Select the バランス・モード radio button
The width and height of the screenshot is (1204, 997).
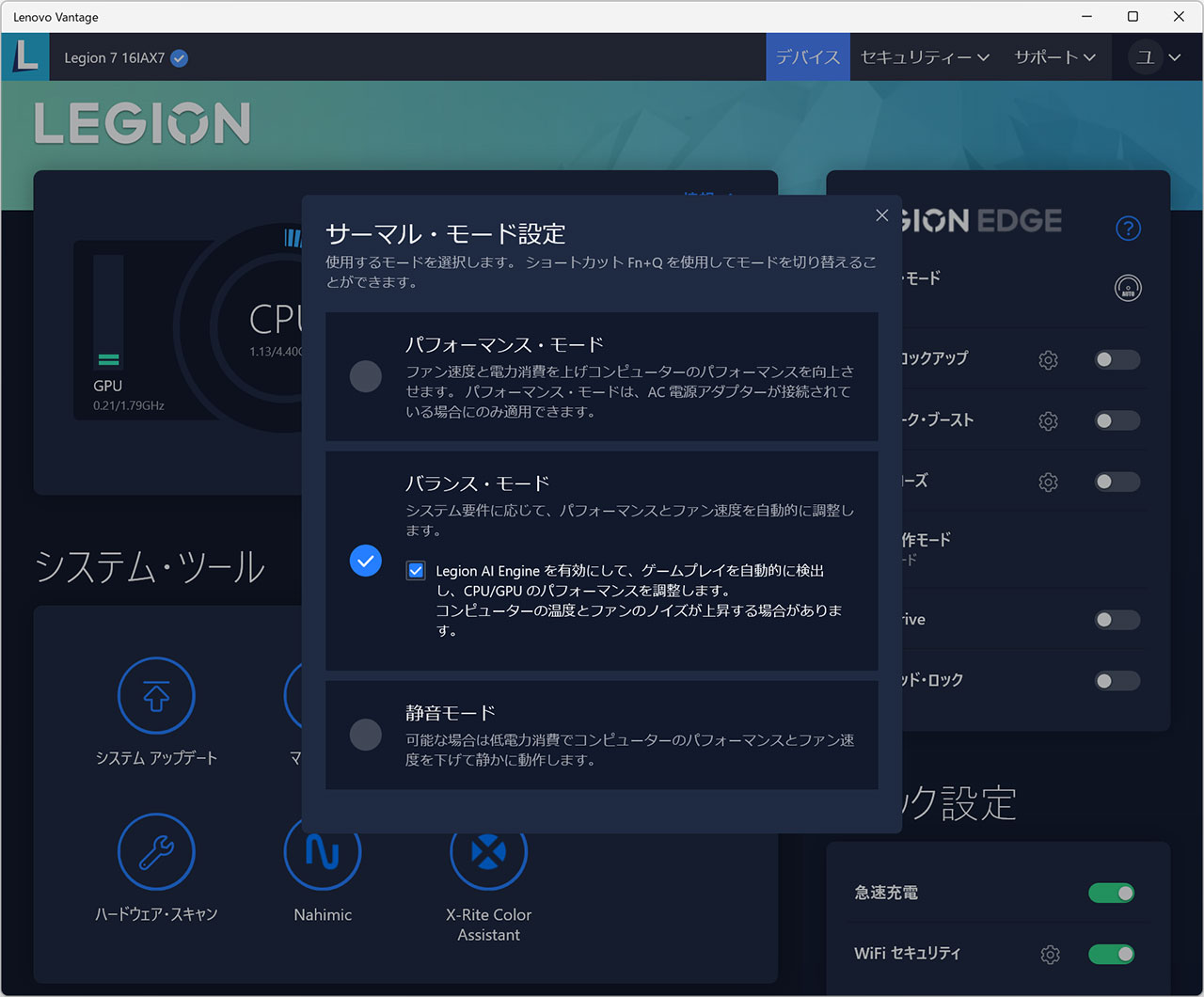point(366,561)
